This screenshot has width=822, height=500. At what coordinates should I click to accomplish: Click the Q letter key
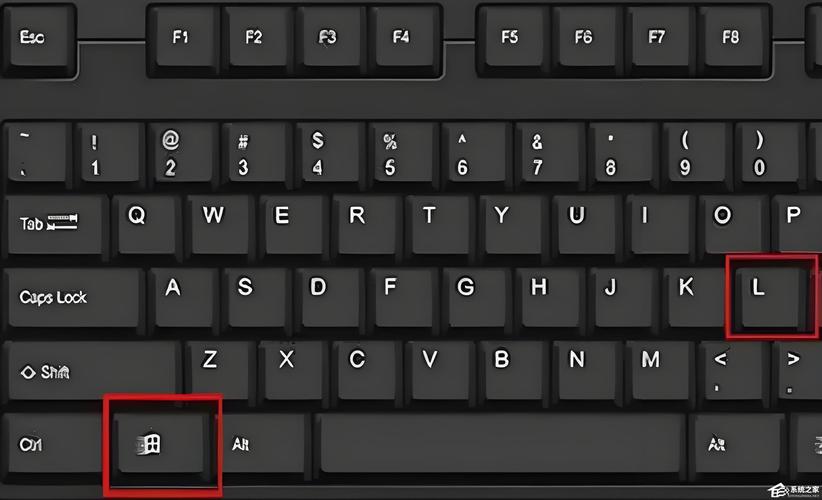click(x=146, y=225)
